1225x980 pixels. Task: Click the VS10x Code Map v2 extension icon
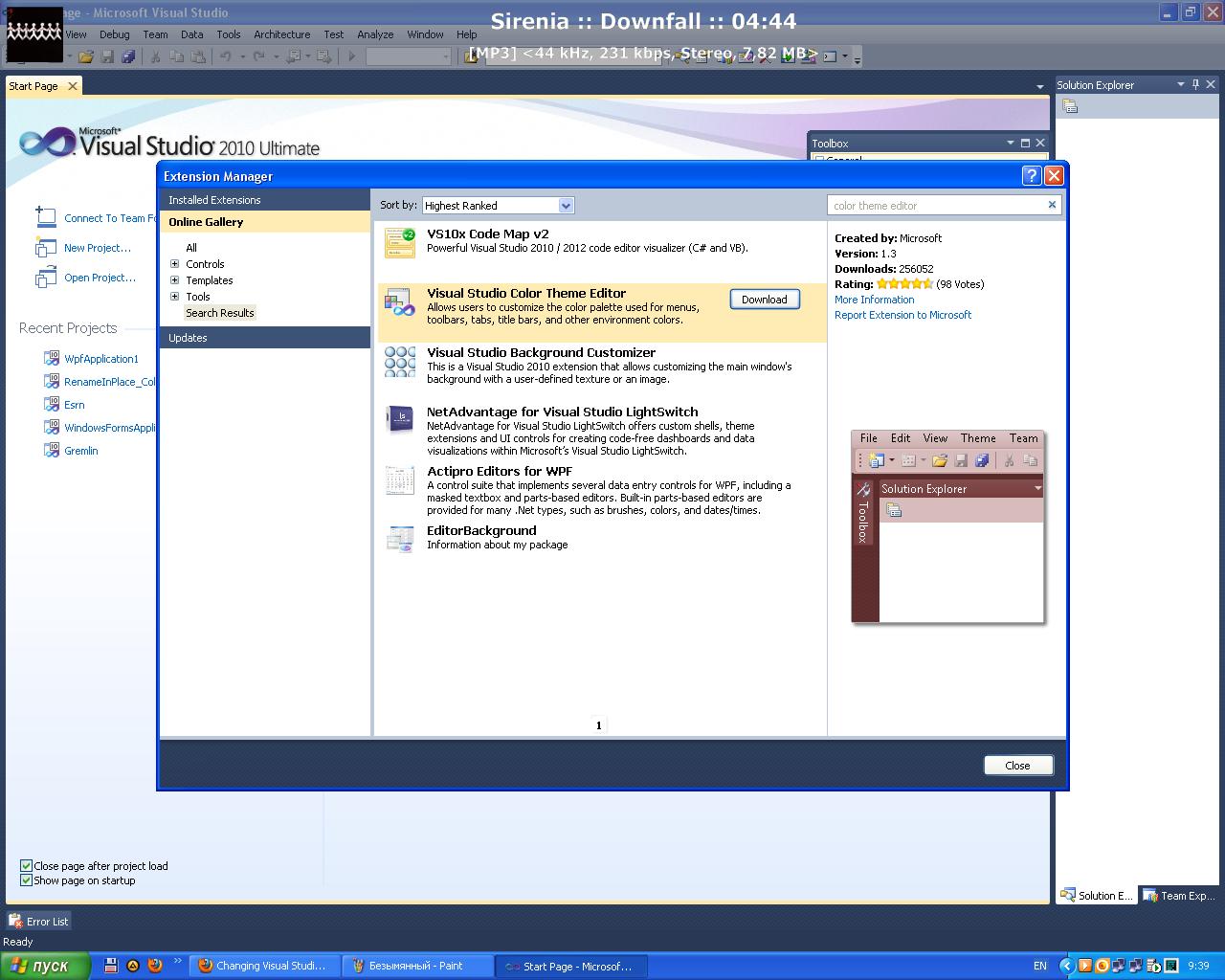tap(400, 243)
